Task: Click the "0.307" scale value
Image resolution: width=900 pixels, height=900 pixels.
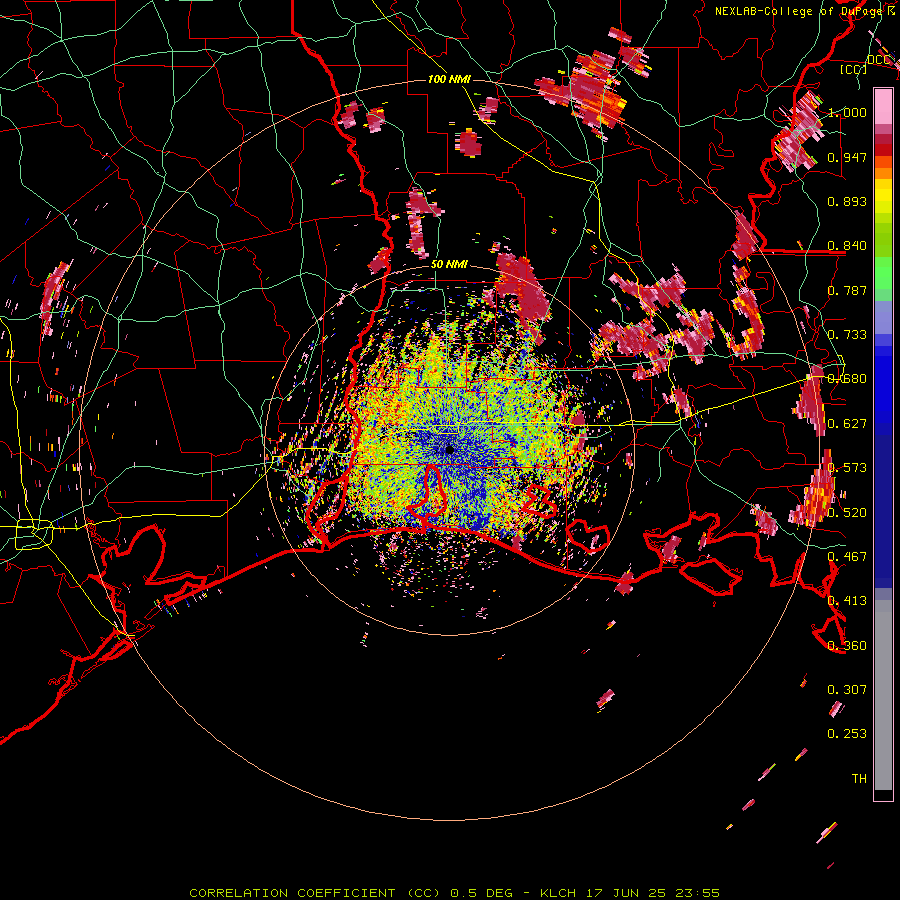Action: (847, 690)
